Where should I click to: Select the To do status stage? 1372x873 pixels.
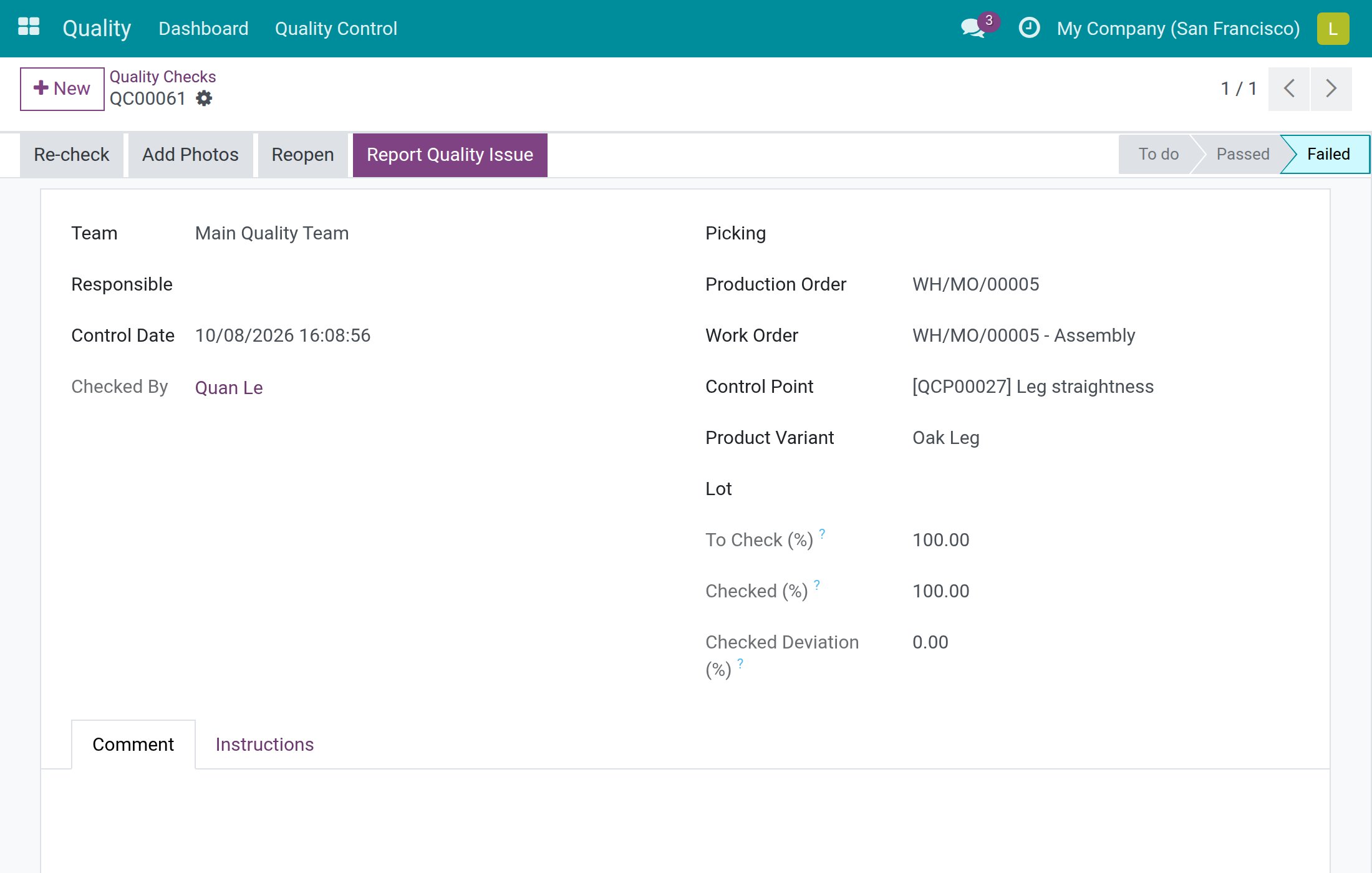tap(1158, 154)
